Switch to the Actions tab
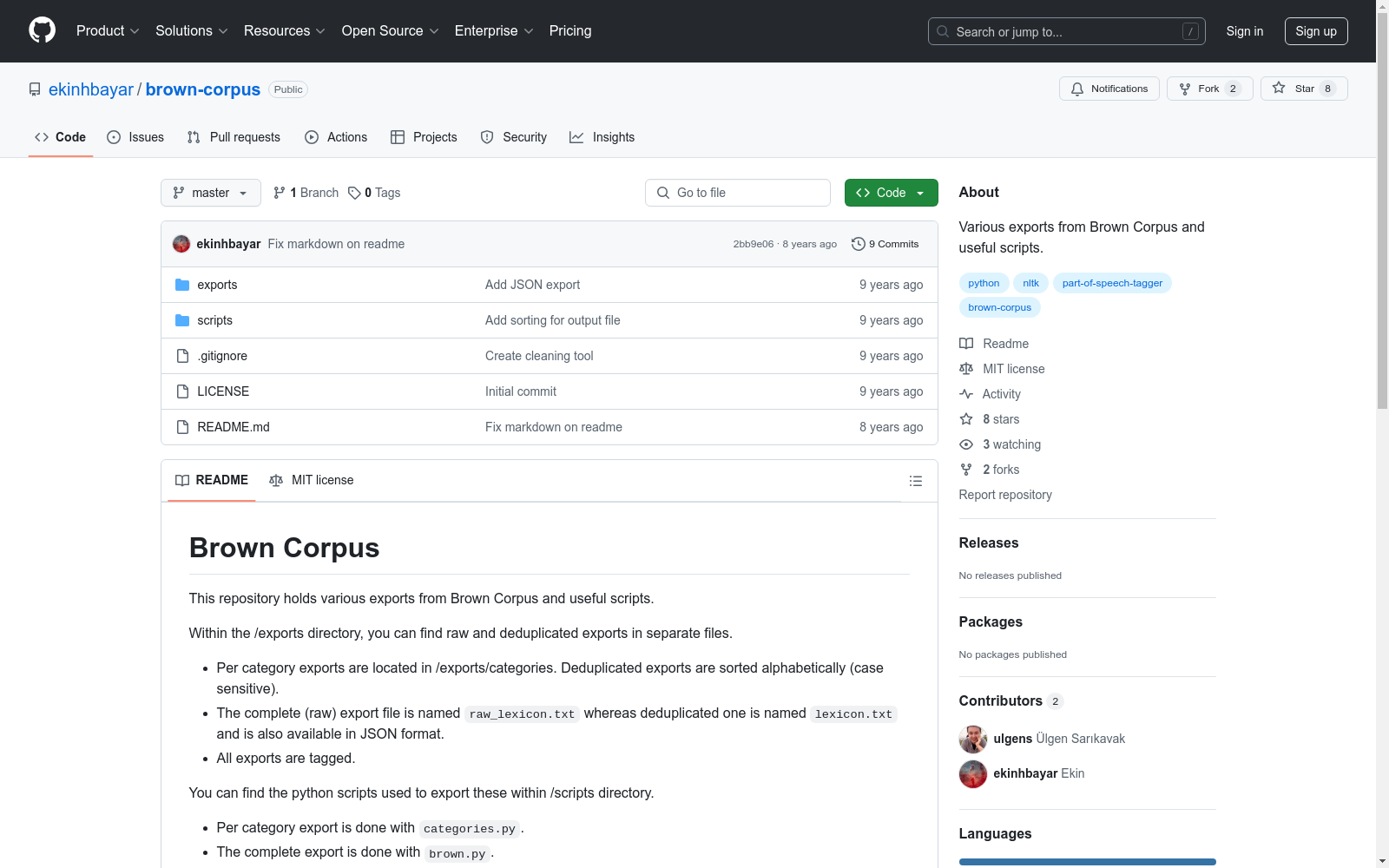The width and height of the screenshot is (1389, 868). 336,137
